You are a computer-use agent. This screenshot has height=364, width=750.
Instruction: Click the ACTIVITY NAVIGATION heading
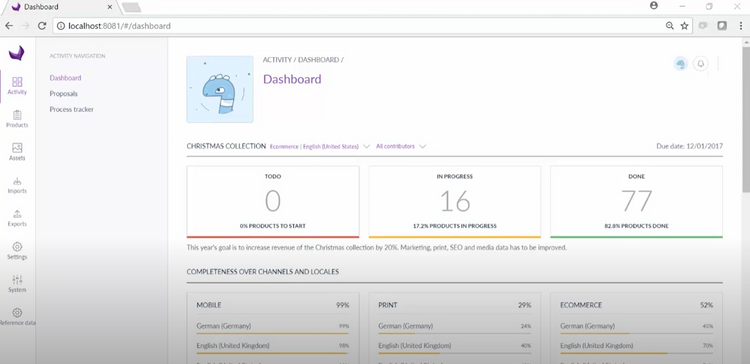coord(77,56)
